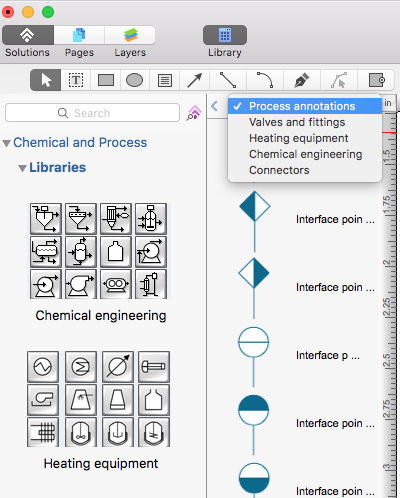
Task: Choose Valves and fittings library
Action: point(305,122)
